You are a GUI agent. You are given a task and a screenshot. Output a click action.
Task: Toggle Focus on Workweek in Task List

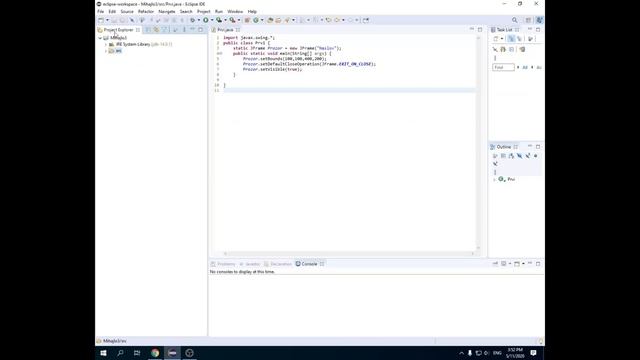(531, 39)
